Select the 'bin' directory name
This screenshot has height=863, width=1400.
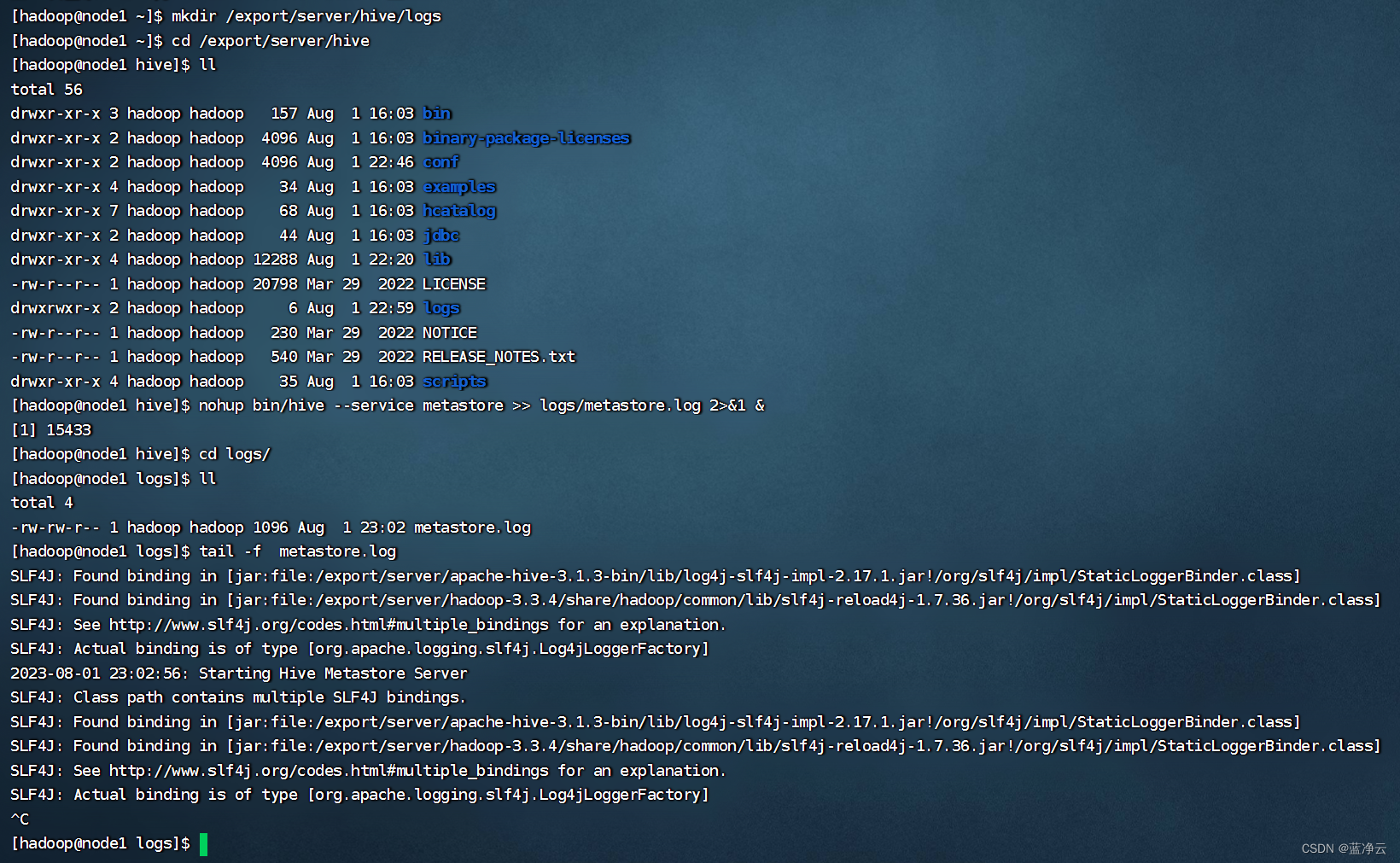(436, 114)
